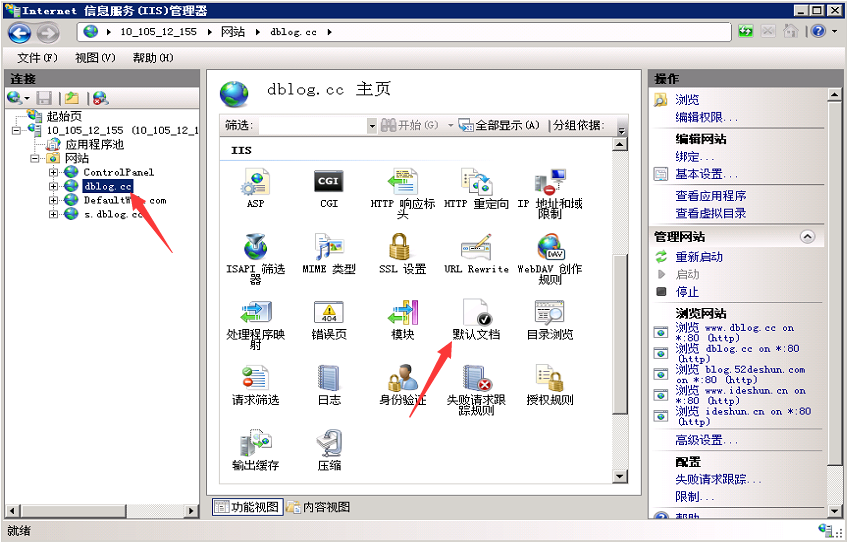This screenshot has width=847, height=542.
Task: Select 应用程序池 tree item
Action: click(95, 144)
